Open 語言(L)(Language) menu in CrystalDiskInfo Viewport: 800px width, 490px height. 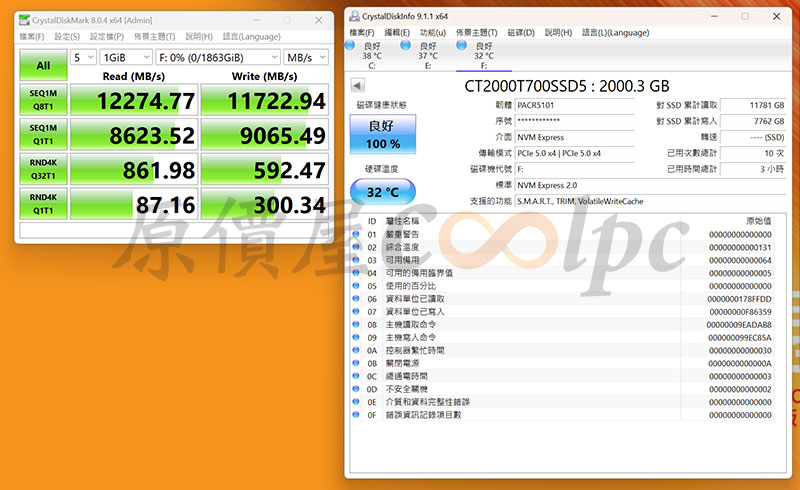tap(615, 33)
